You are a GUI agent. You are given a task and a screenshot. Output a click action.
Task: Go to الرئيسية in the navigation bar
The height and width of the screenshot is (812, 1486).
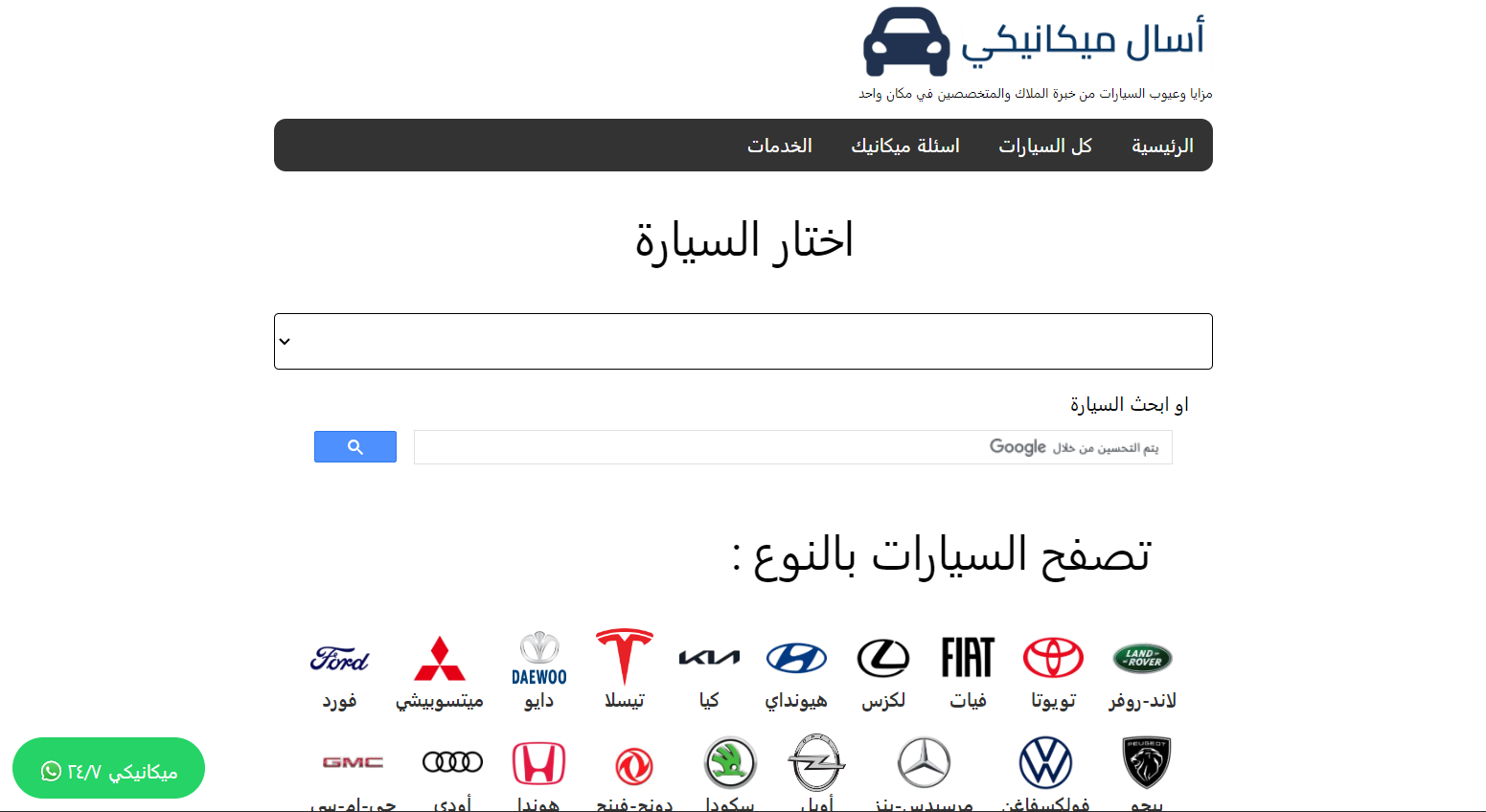(1162, 146)
